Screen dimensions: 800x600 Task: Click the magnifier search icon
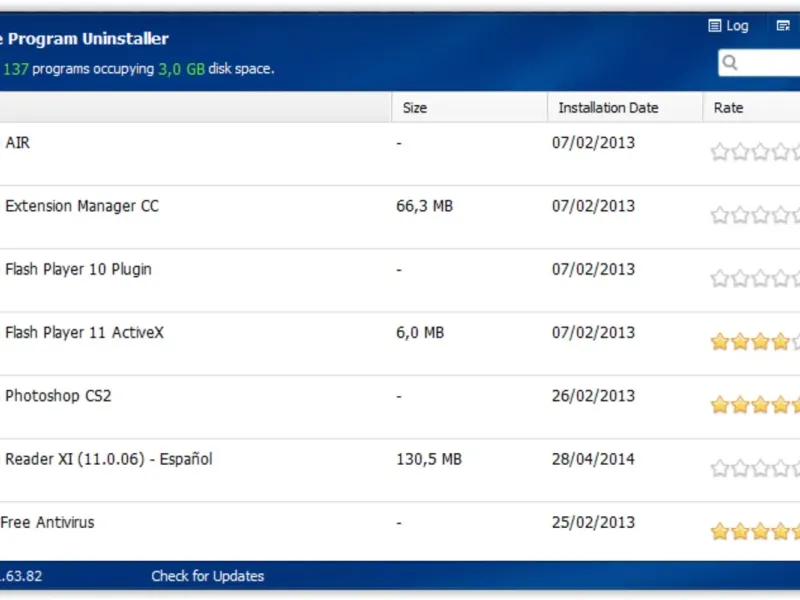730,63
